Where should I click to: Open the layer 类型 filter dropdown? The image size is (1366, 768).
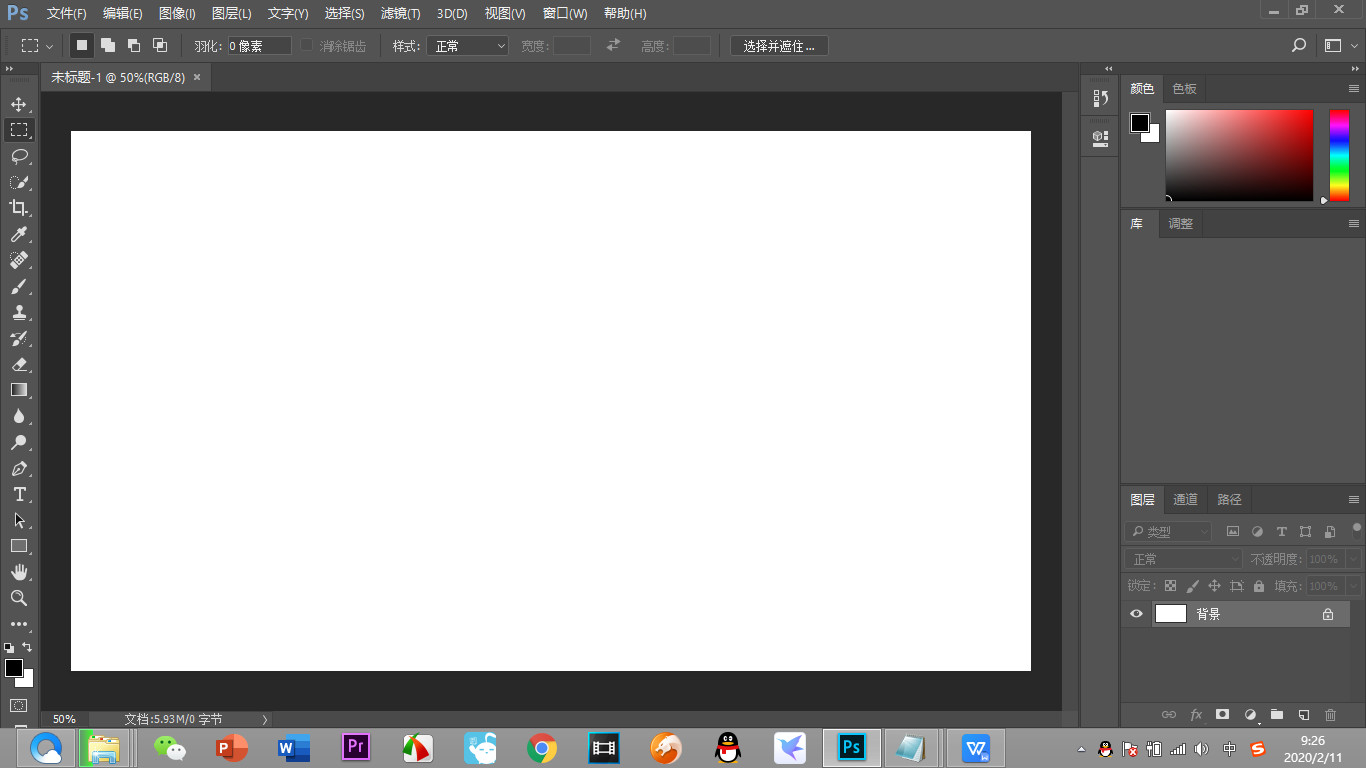1168,532
